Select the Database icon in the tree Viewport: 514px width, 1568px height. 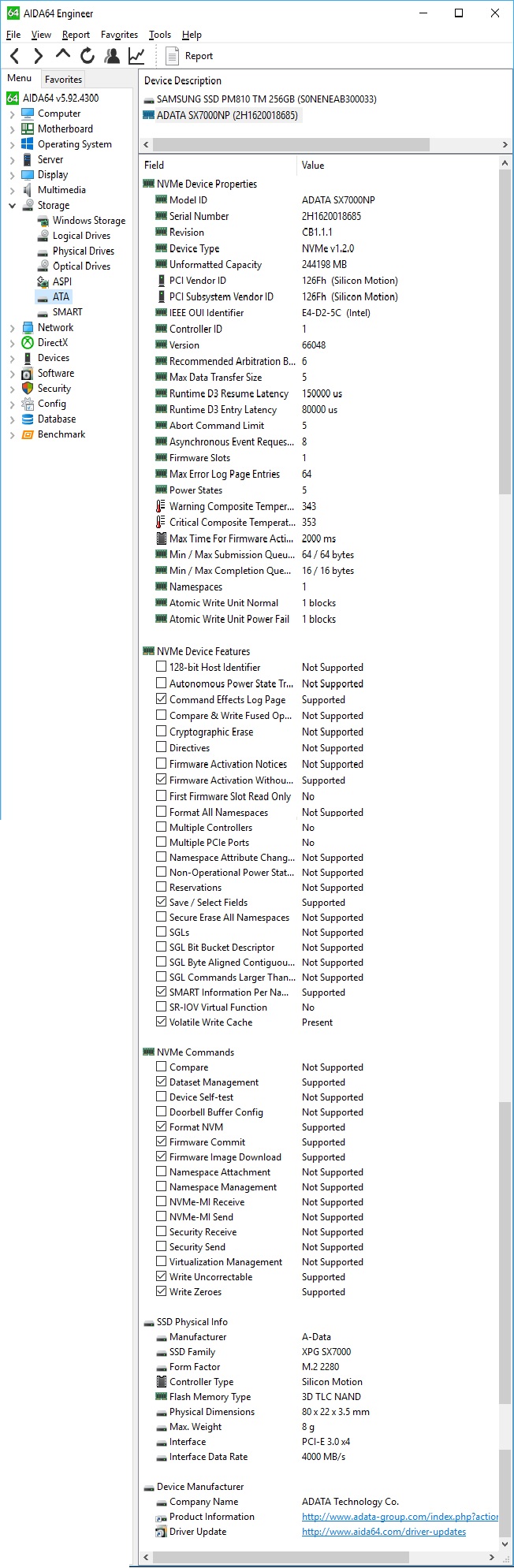[28, 419]
